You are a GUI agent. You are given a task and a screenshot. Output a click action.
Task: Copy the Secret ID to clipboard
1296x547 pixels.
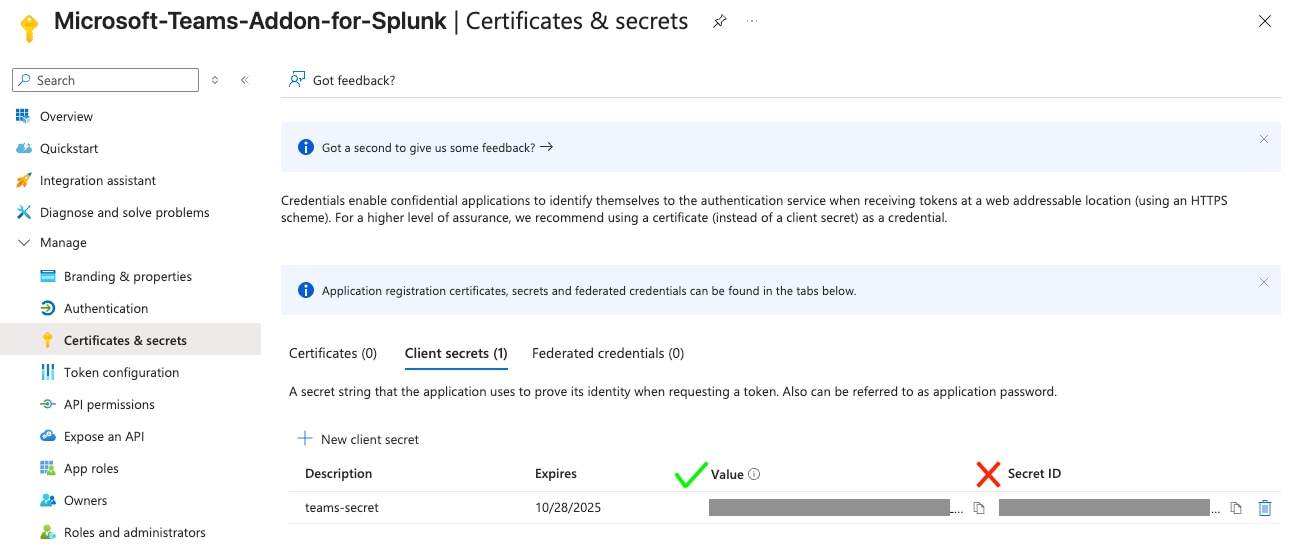pos(1236,508)
